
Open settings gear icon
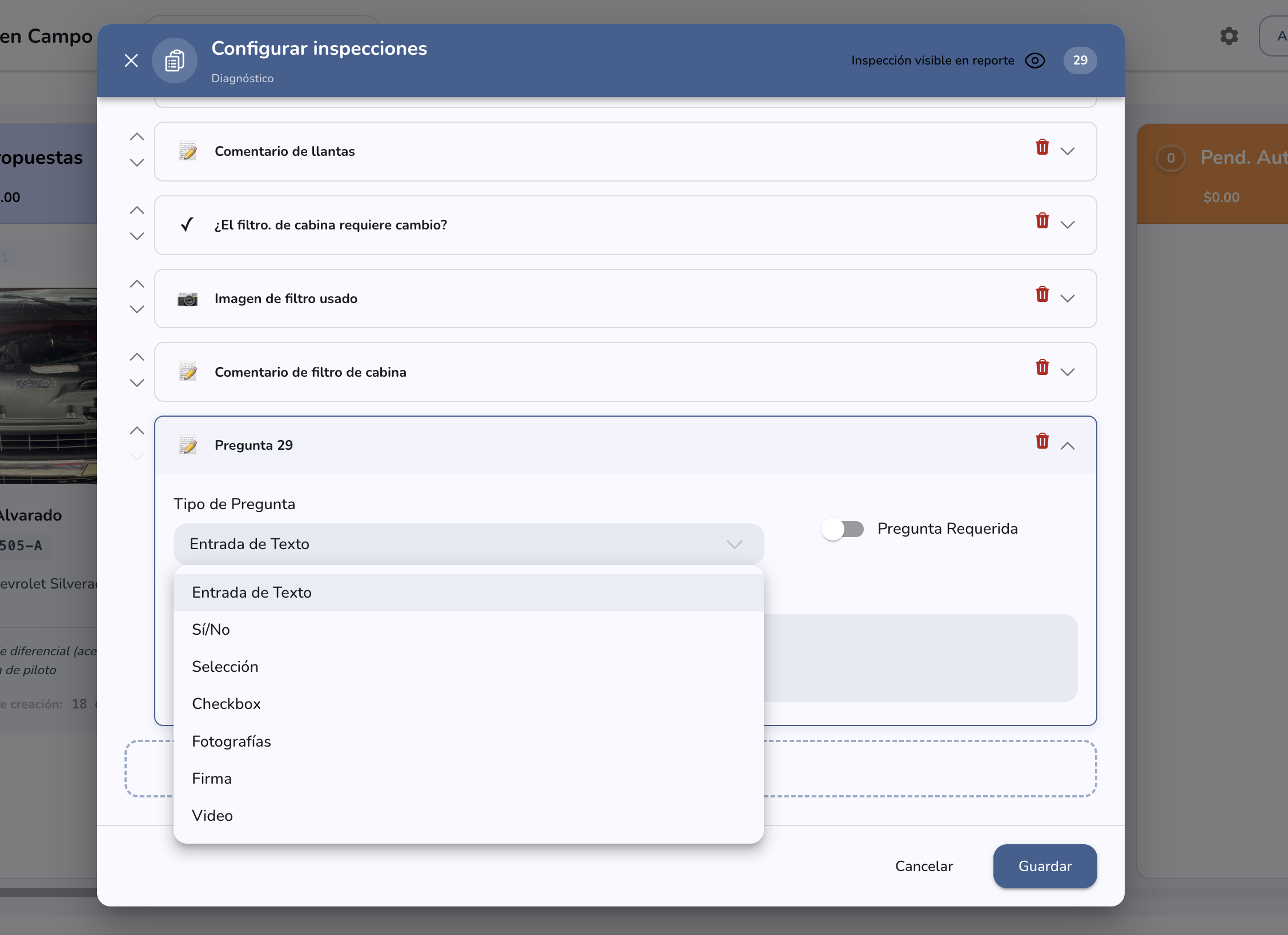click(x=1229, y=36)
